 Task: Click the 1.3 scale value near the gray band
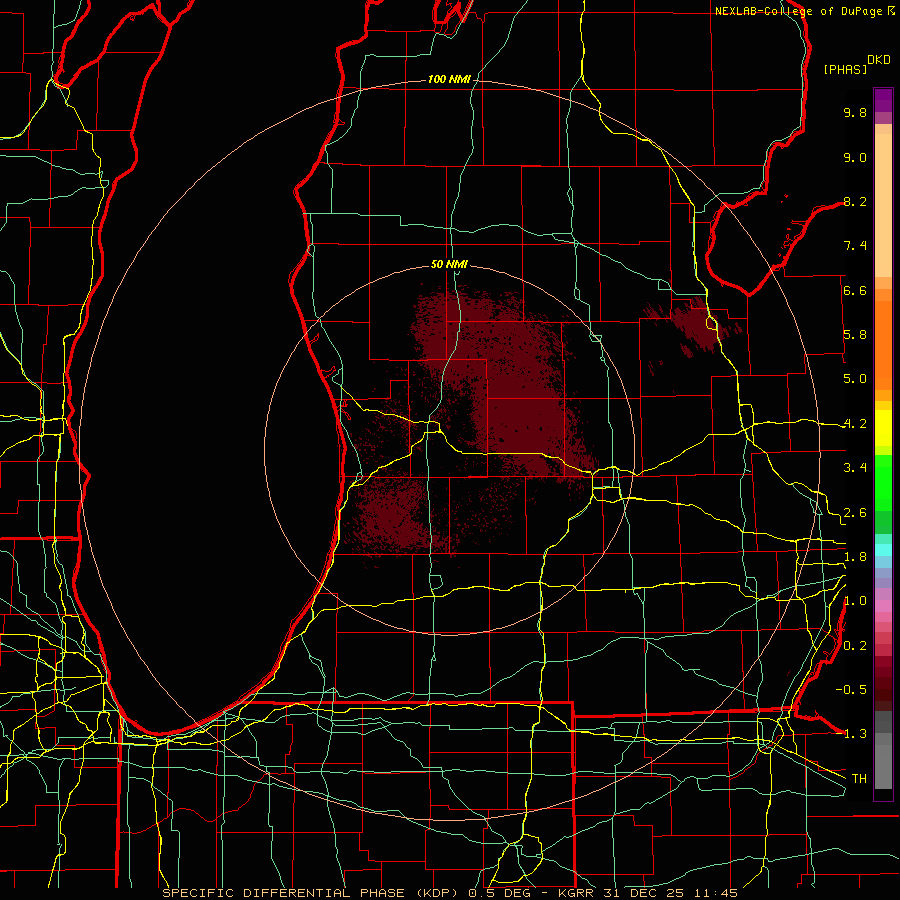click(x=855, y=734)
